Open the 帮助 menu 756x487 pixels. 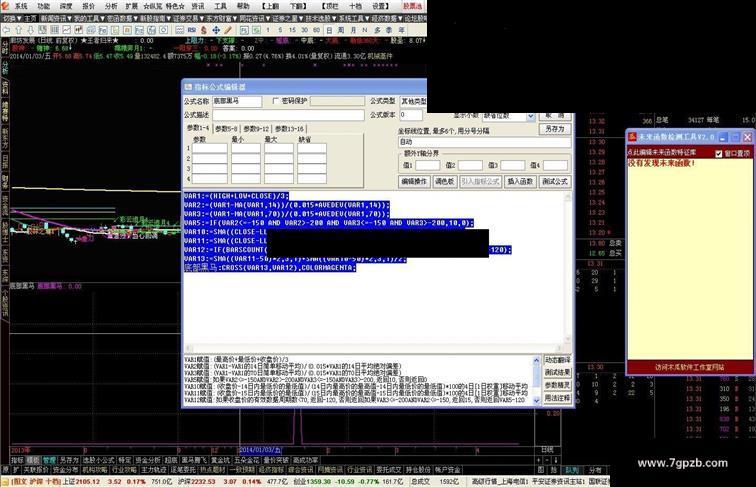243,6
